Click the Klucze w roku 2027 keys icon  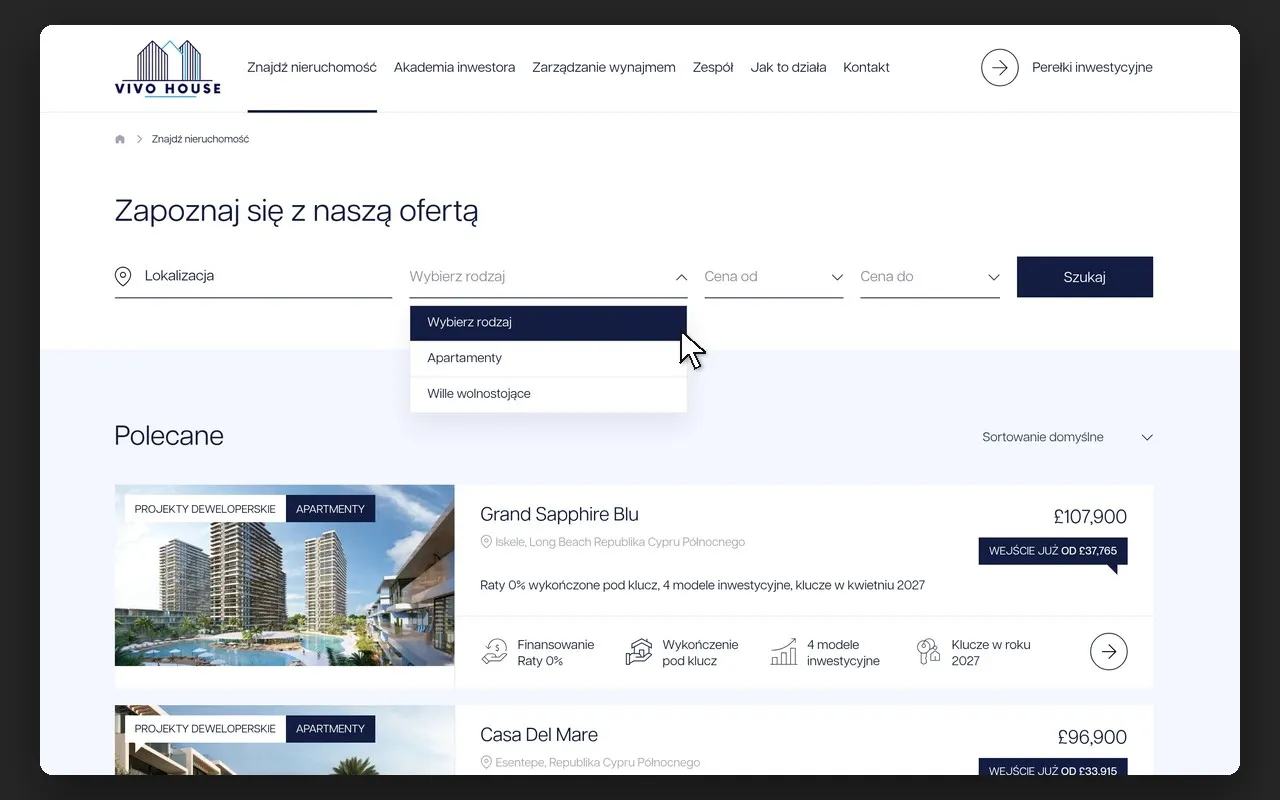[x=929, y=652]
